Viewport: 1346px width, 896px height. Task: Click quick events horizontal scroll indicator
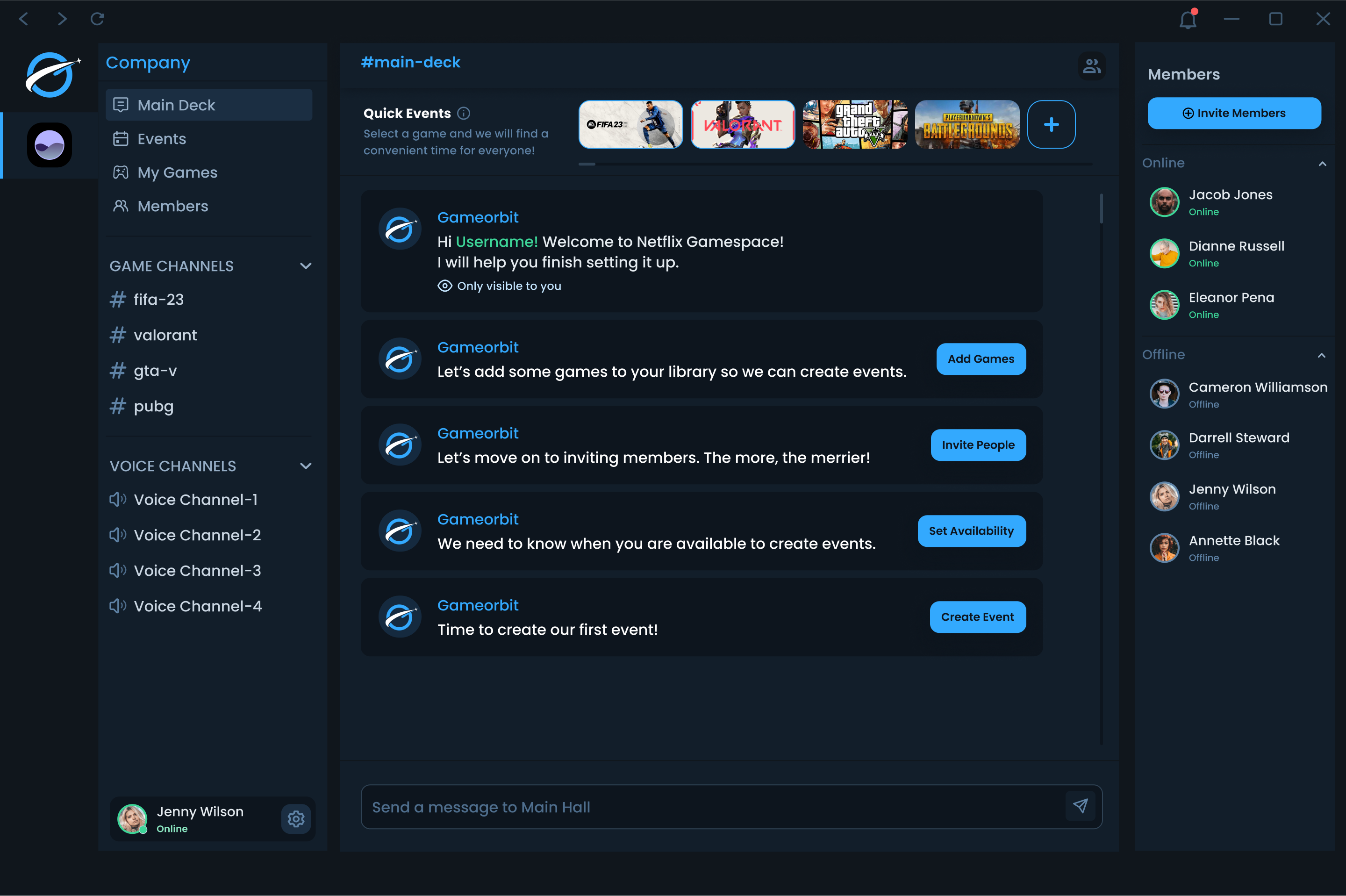(x=587, y=164)
